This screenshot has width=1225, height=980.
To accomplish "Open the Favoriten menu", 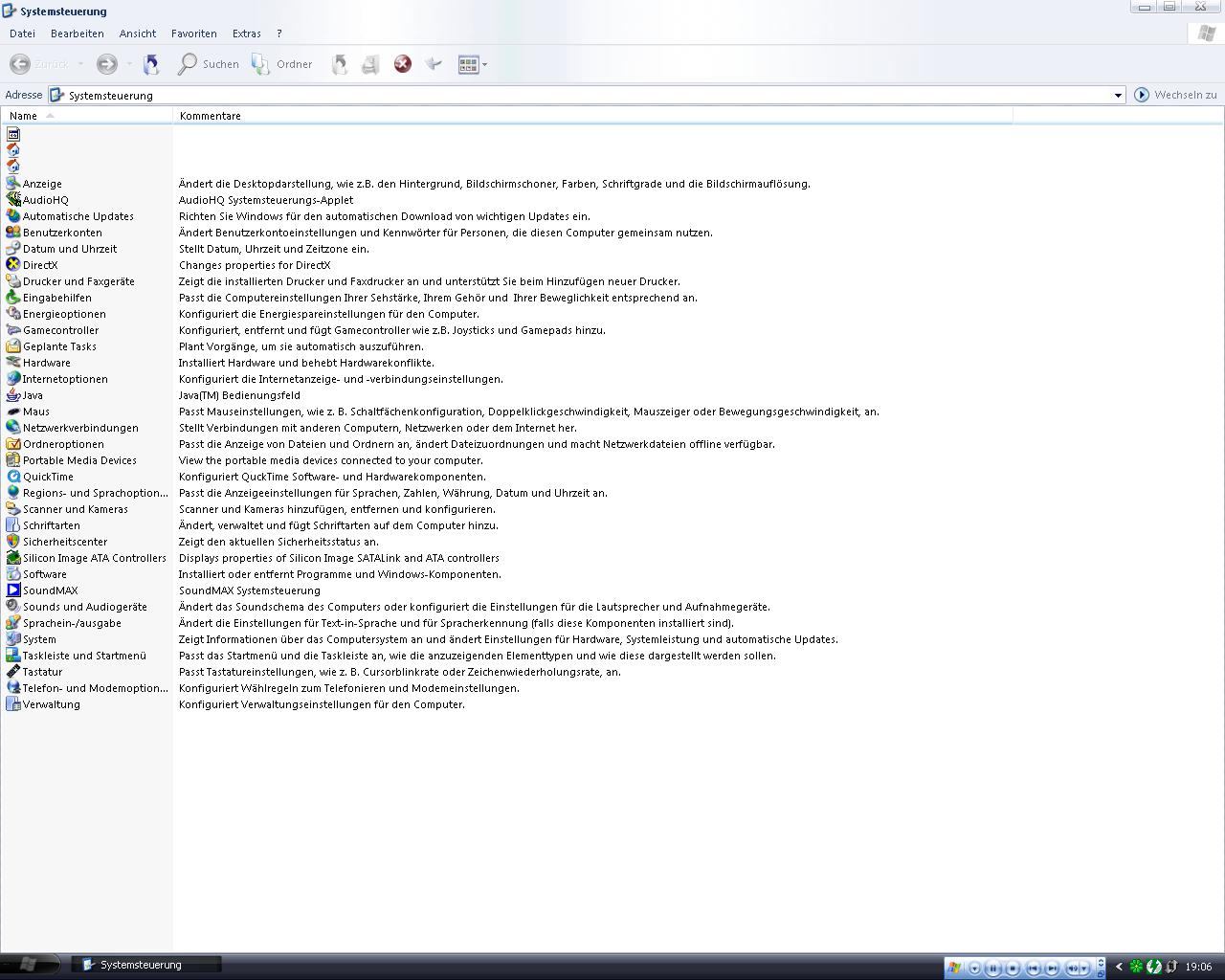I will pyautogui.click(x=194, y=33).
